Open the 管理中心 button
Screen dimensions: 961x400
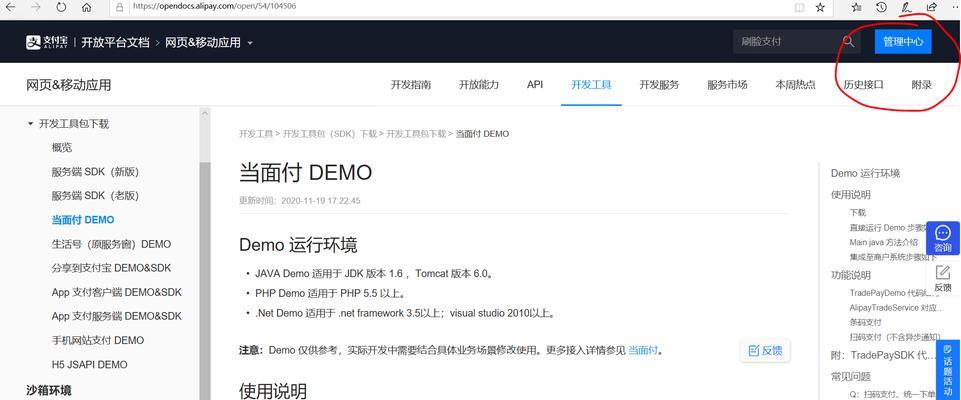tap(903, 42)
